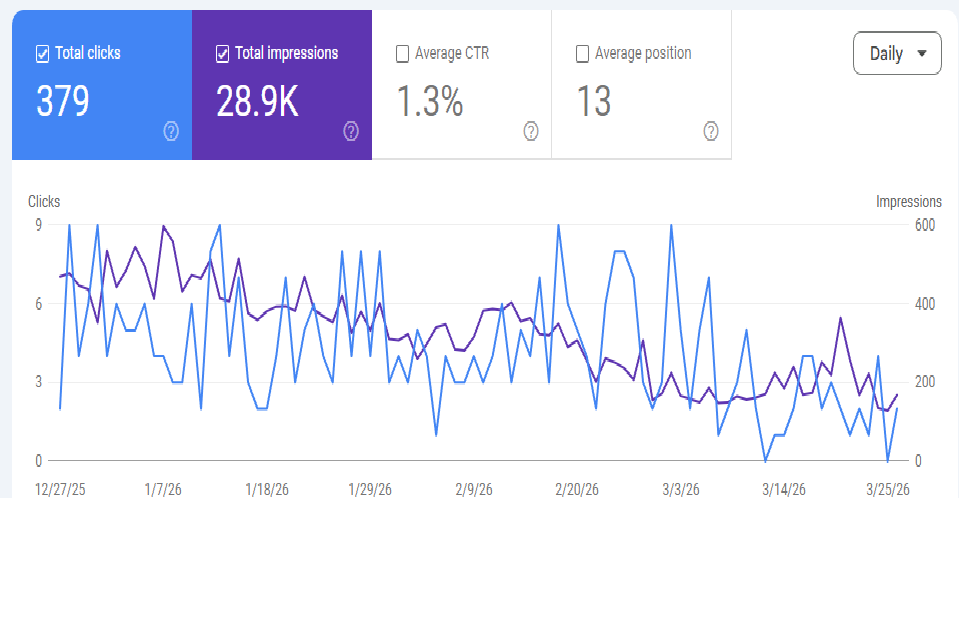Click the 12/27/25 date label
The width and height of the screenshot is (959, 618).
(x=60, y=490)
